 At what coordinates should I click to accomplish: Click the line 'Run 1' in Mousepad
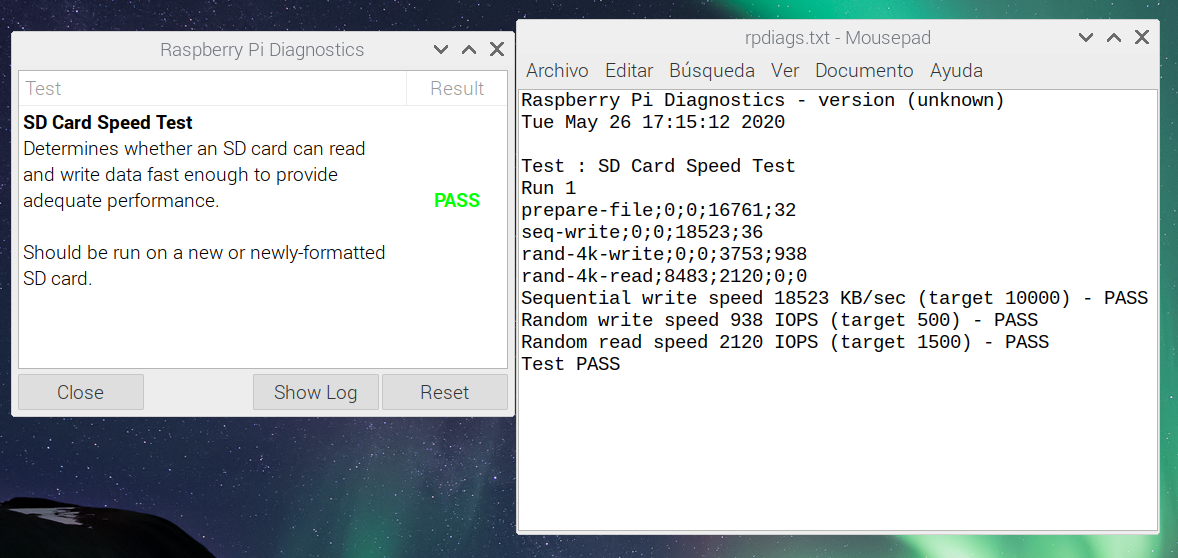point(548,188)
